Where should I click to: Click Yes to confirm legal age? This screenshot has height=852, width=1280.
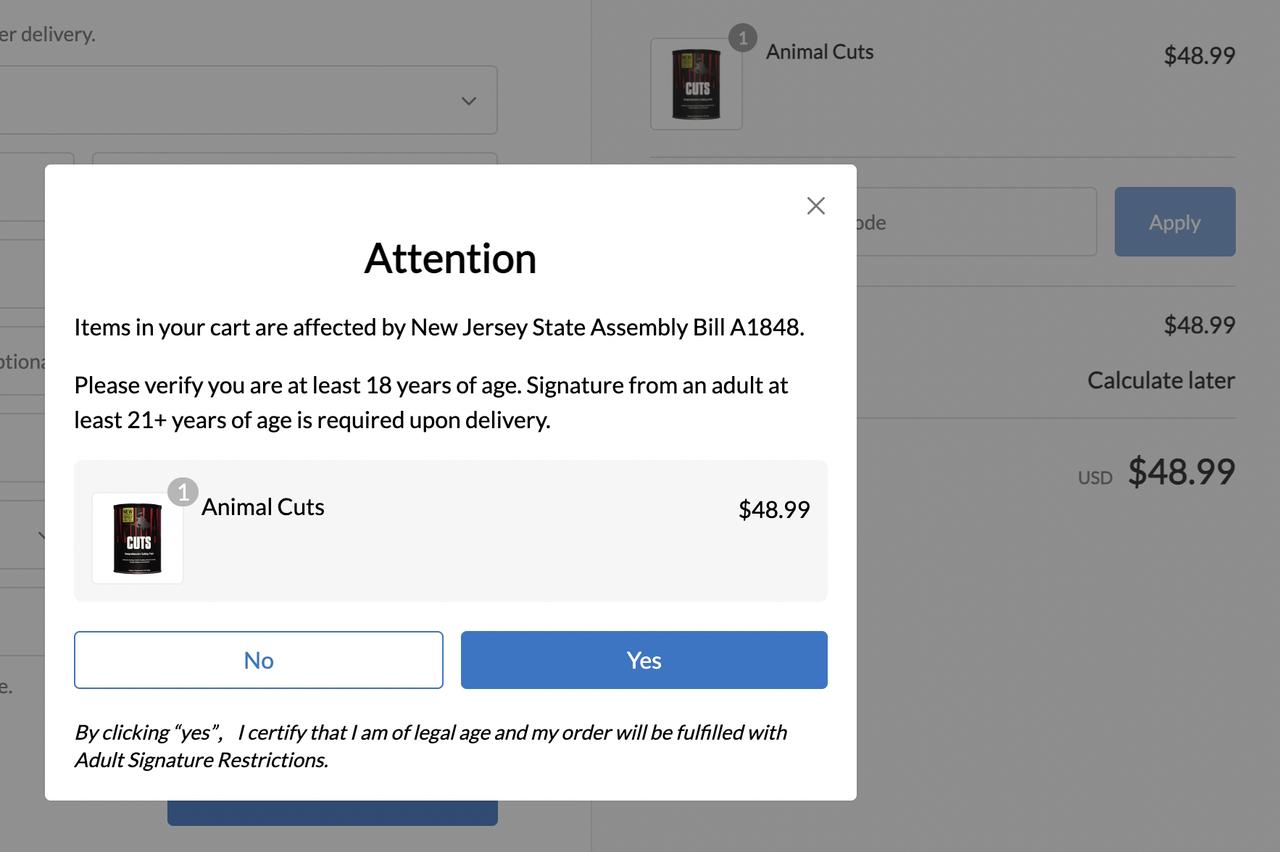(644, 660)
